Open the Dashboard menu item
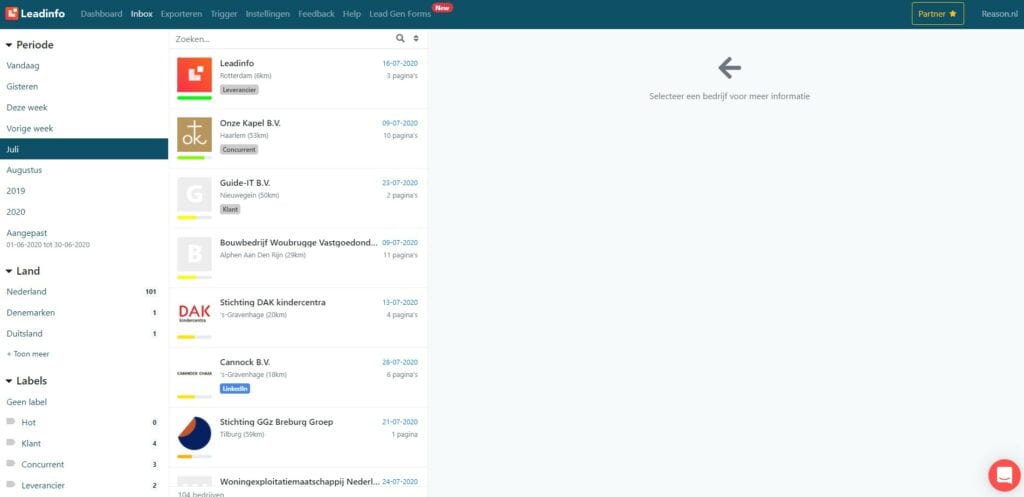Image resolution: width=1024 pixels, height=497 pixels. point(101,14)
